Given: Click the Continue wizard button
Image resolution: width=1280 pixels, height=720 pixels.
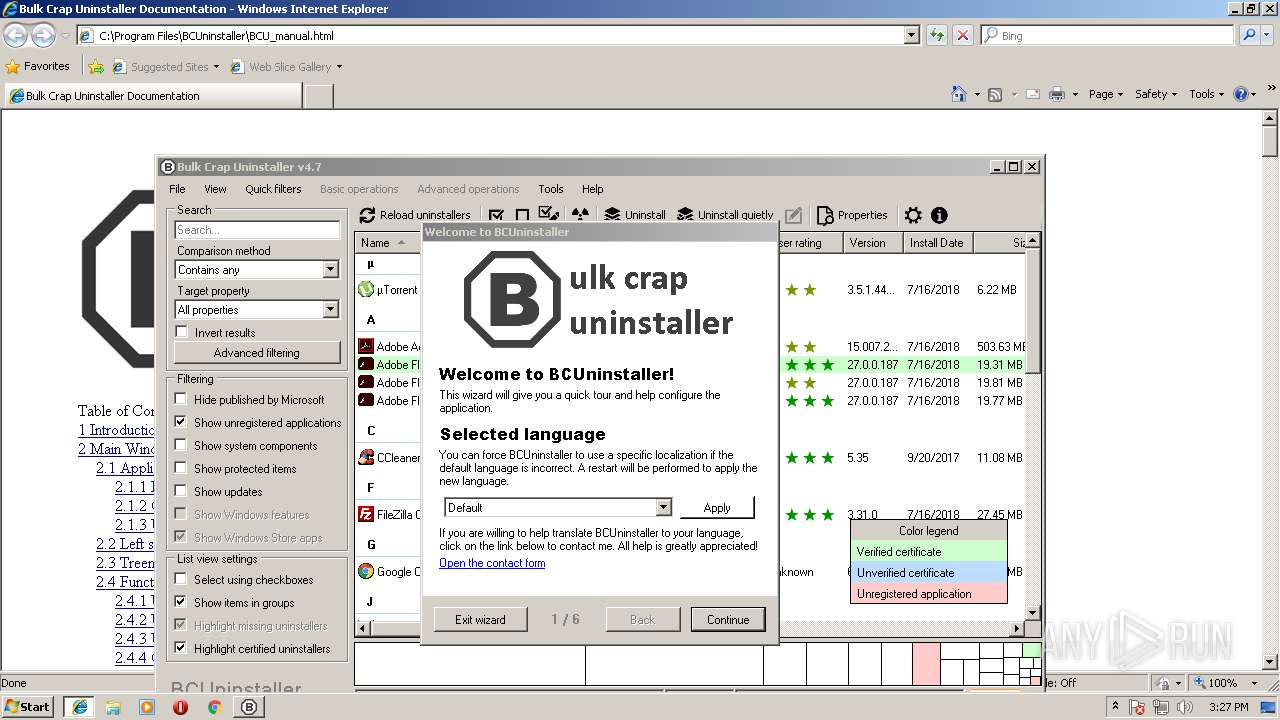Looking at the screenshot, I should pos(728,620).
